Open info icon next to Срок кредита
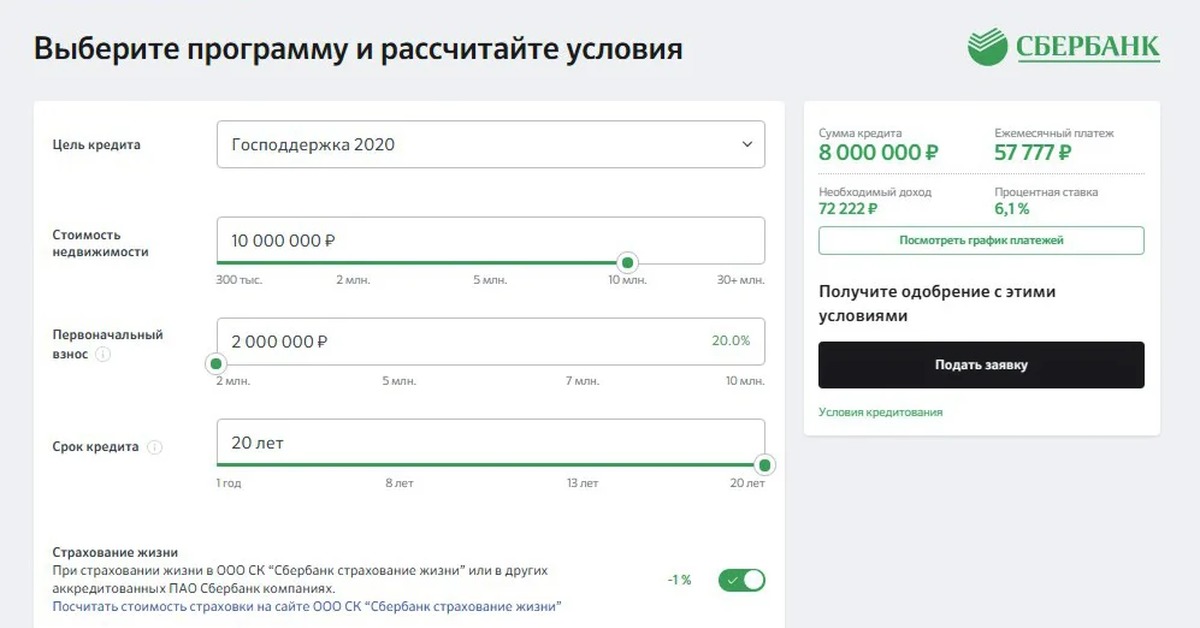 tap(155, 447)
